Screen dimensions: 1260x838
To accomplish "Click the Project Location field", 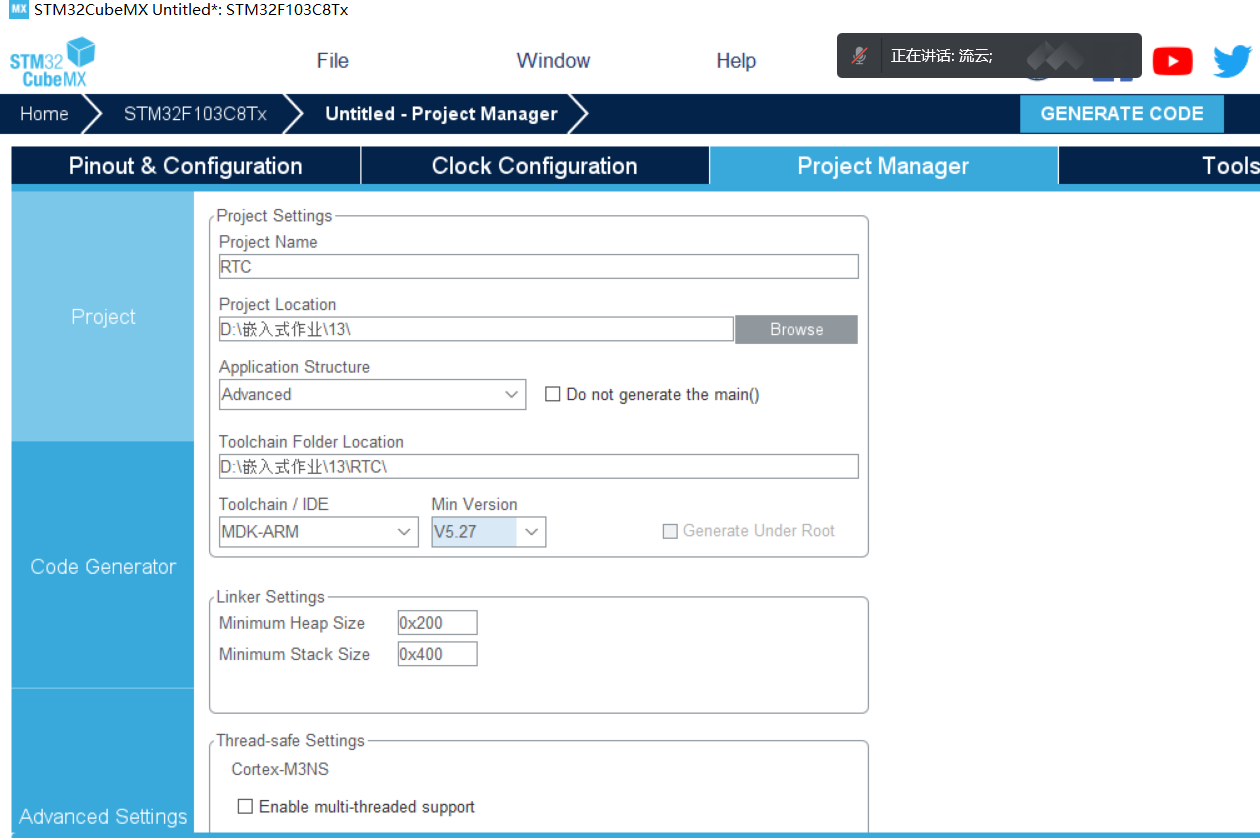I will (x=476, y=329).
